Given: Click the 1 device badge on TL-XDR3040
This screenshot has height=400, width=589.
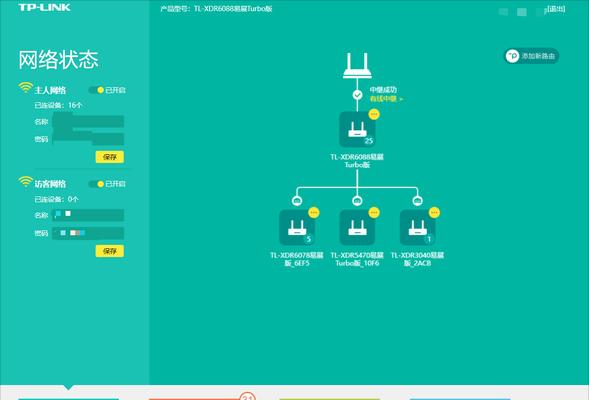Looking at the screenshot, I should 429,239.
